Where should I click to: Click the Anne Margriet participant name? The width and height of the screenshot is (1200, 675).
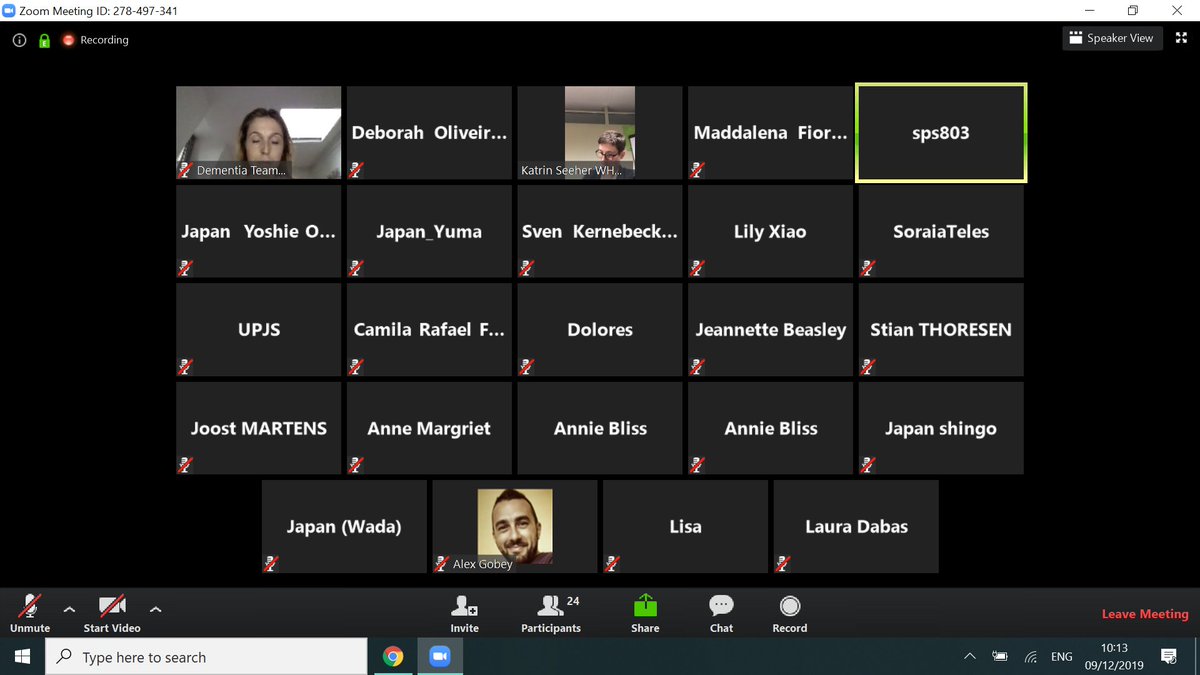(x=429, y=428)
